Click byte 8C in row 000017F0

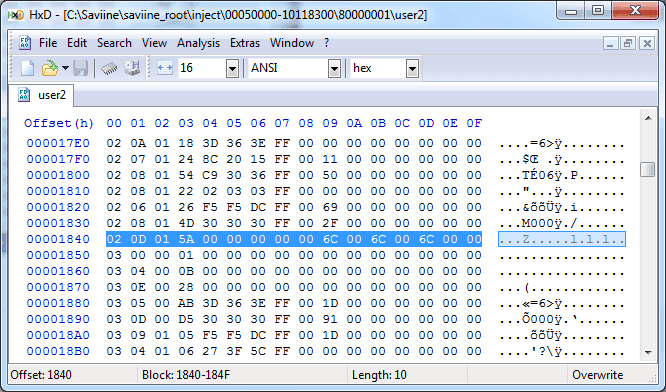210,159
